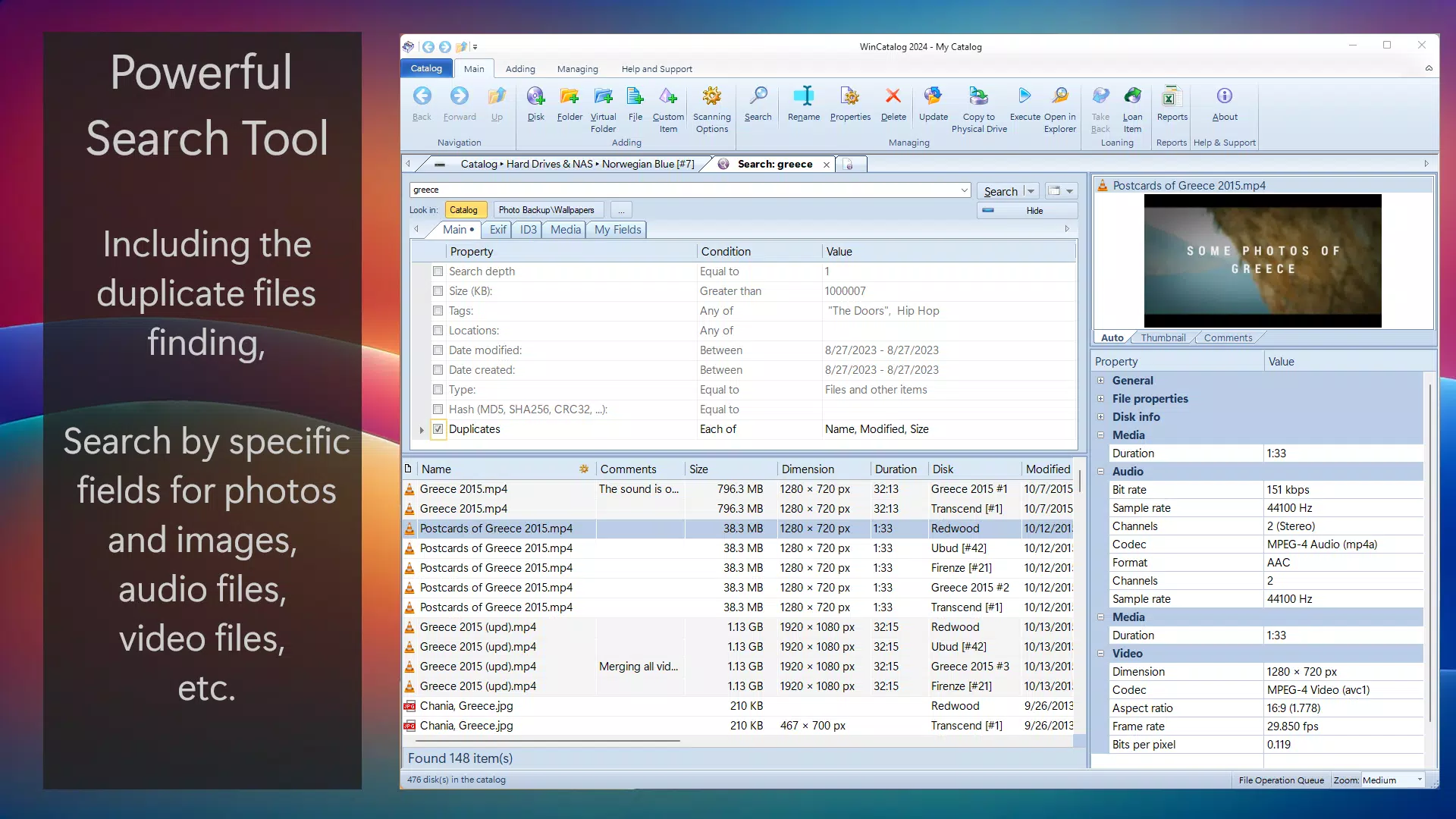Uncheck the Duplicates condition checkbox
1456x819 pixels.
438,428
